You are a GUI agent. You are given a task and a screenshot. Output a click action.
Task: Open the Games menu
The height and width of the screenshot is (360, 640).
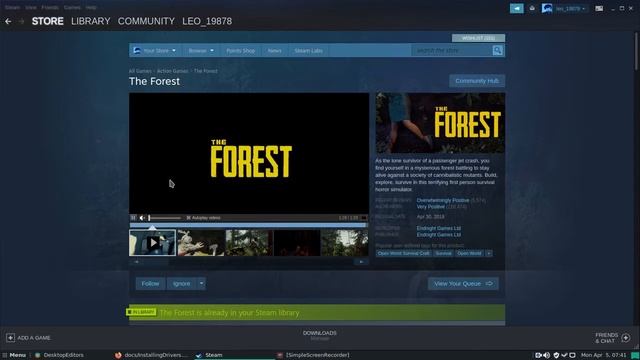pyautogui.click(x=72, y=7)
